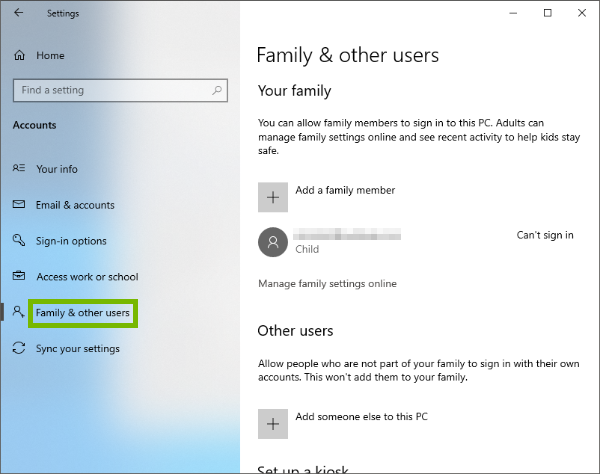The height and width of the screenshot is (474, 600).
Task: Go back using the arrow icon
Action: tap(18, 13)
